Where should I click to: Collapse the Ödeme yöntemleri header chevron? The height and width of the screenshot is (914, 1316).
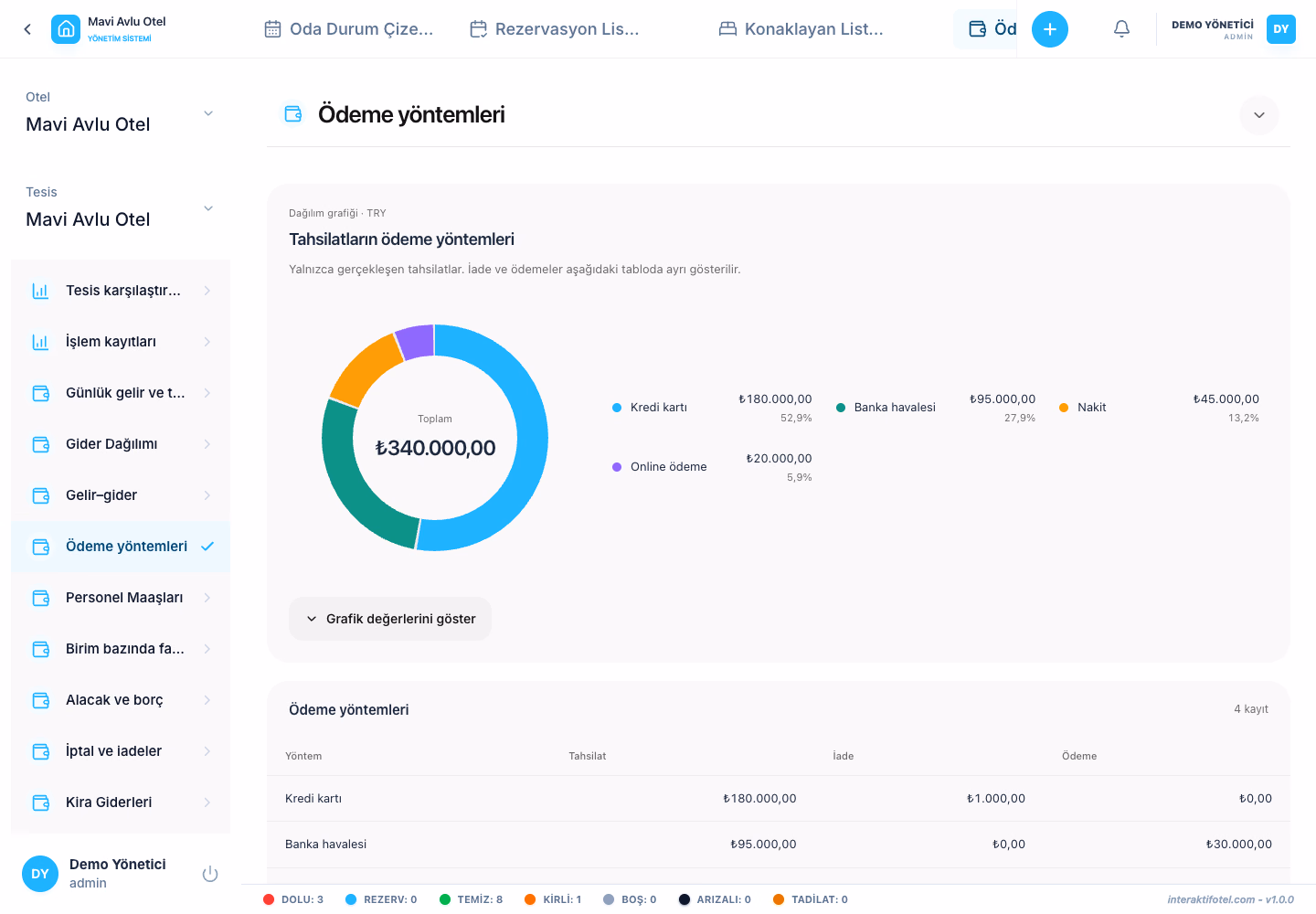coord(1259,115)
